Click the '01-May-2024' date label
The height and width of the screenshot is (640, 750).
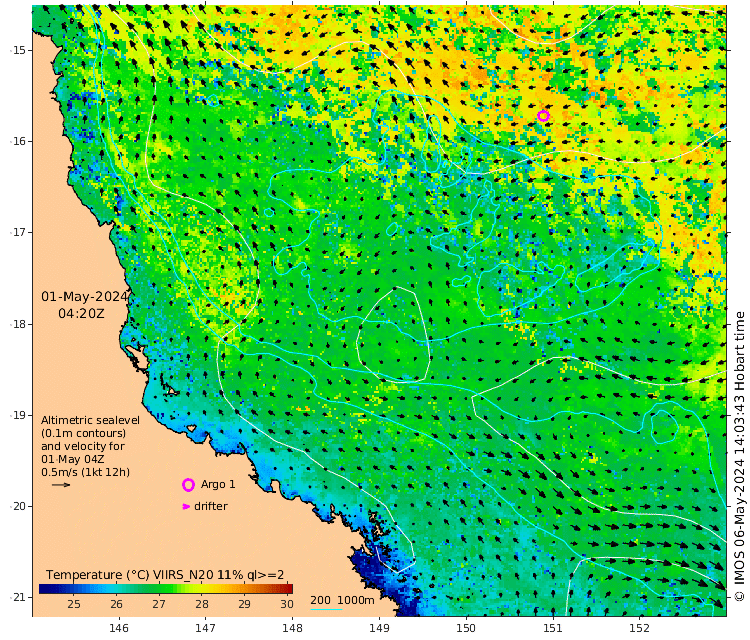pyautogui.click(x=85, y=297)
